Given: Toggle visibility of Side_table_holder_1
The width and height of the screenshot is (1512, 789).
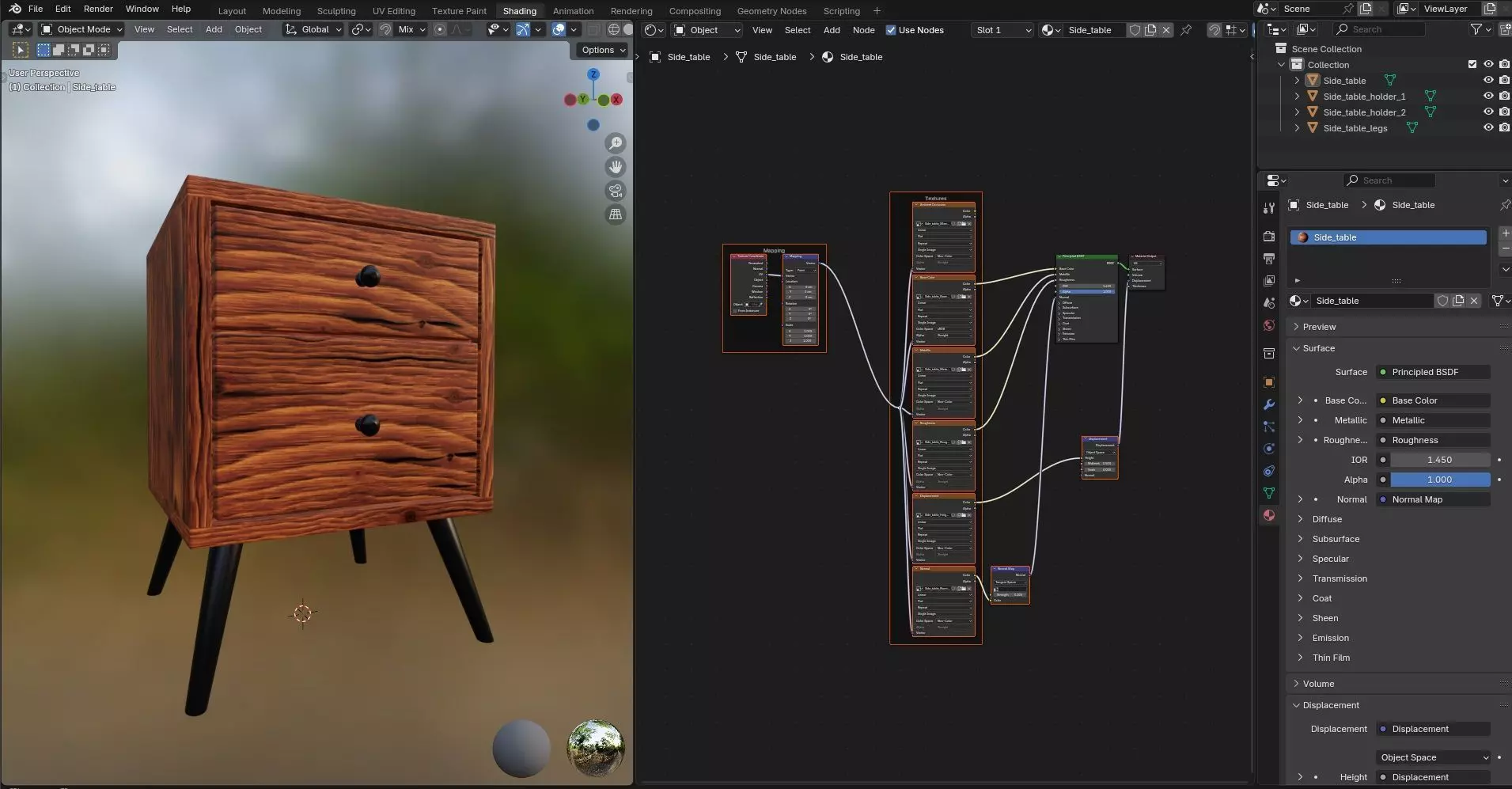Looking at the screenshot, I should coord(1487,96).
